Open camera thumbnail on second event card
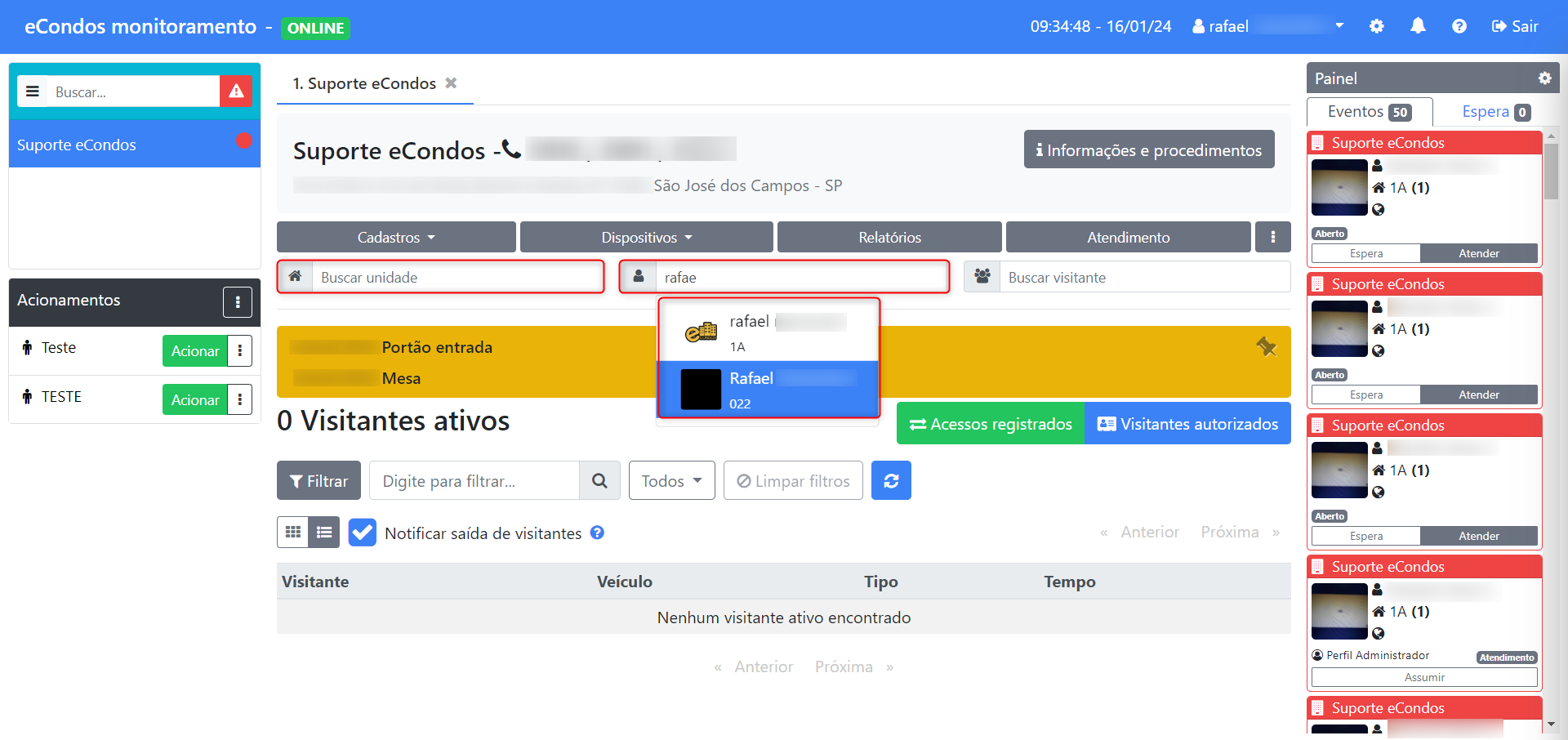Screen dimensions: 1568x740 point(1339,328)
